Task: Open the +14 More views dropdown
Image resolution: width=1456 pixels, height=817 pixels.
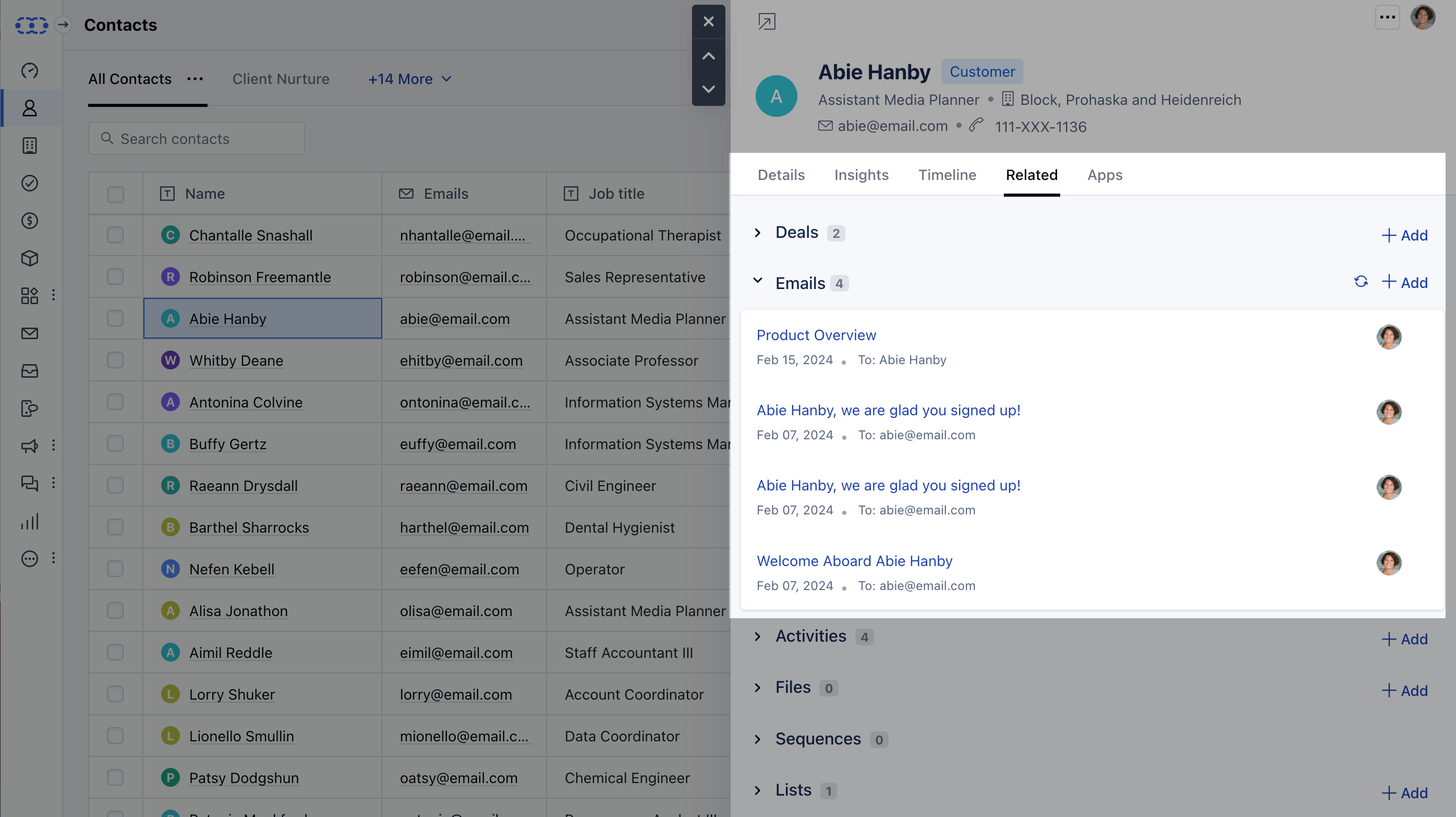Action: tap(410, 79)
